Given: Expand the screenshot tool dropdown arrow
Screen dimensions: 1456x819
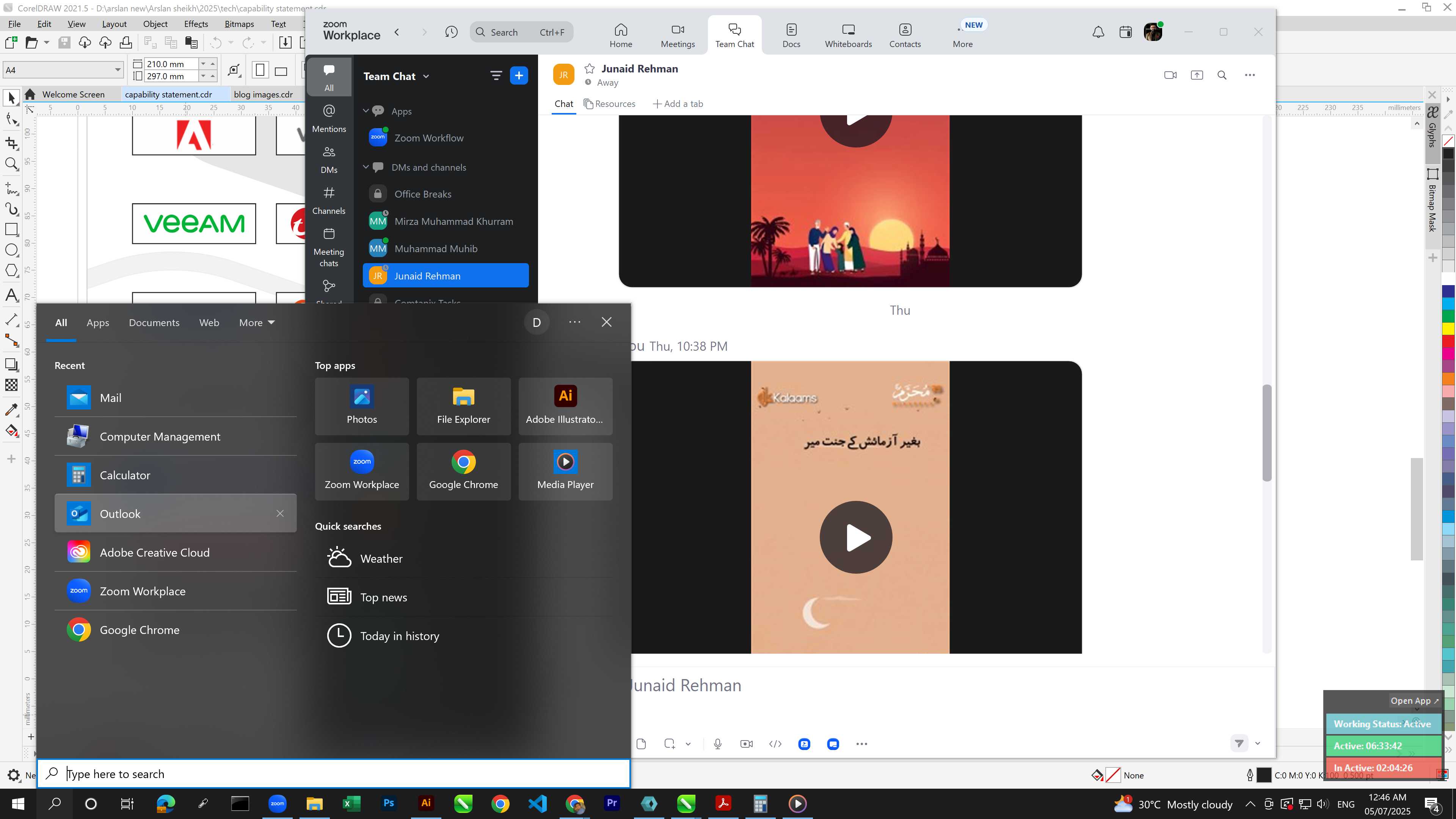Looking at the screenshot, I should [x=688, y=744].
